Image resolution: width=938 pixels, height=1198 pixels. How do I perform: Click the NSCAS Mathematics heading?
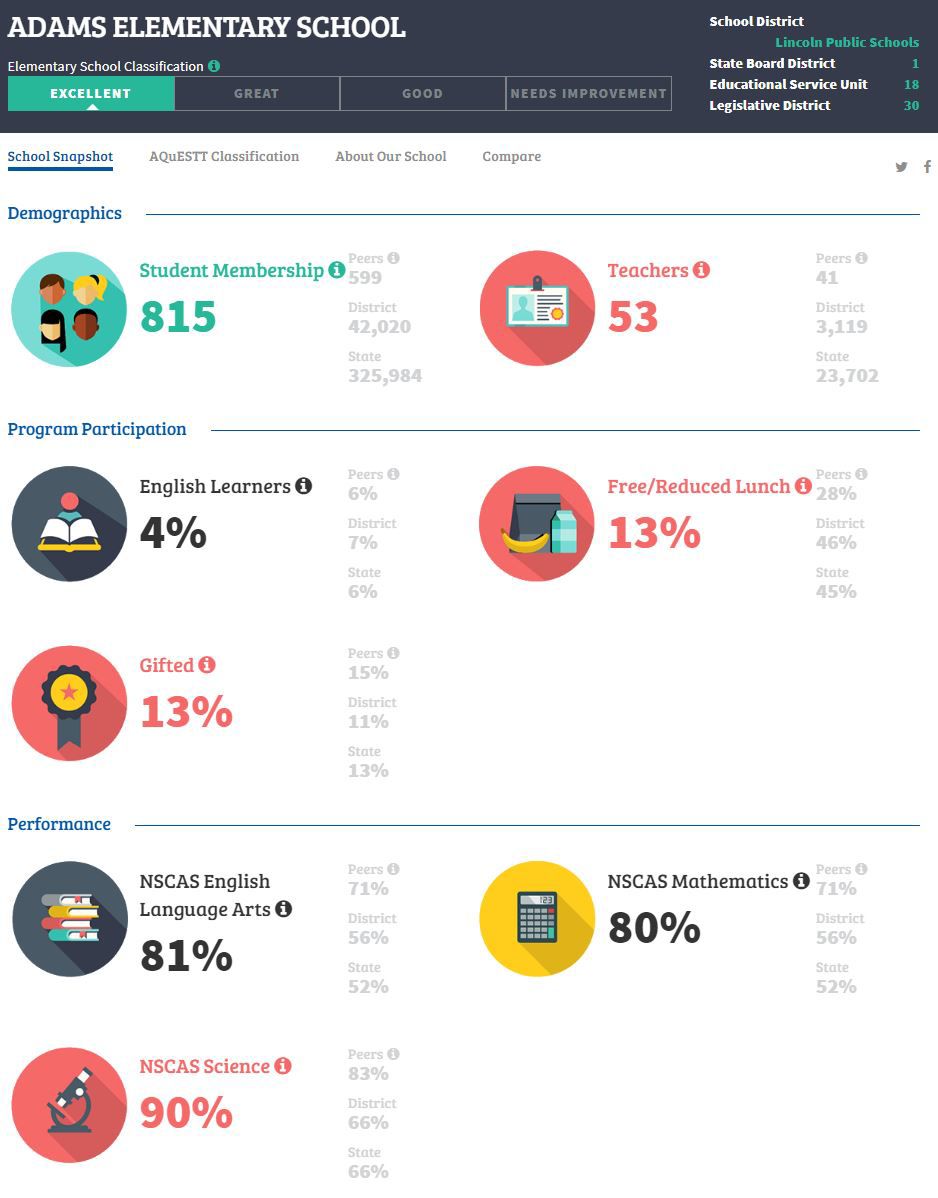[x=697, y=882]
